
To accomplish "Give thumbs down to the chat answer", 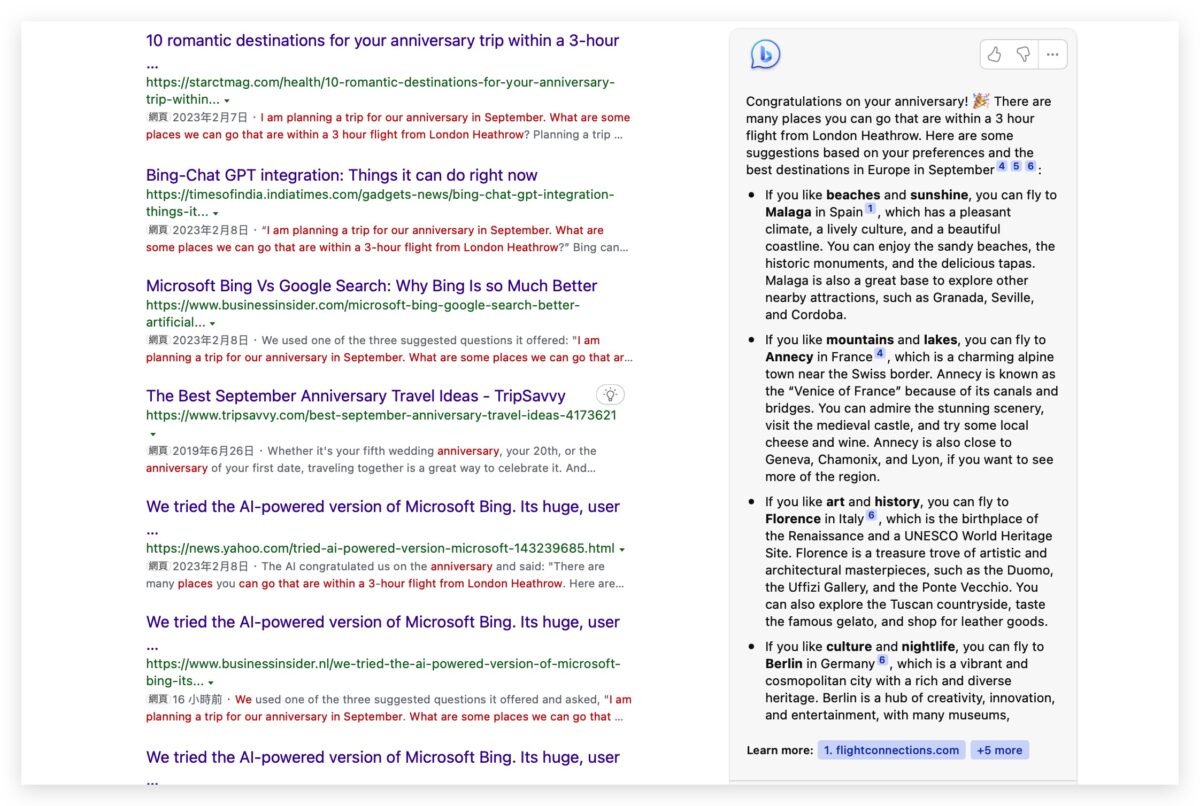I will point(1023,55).
